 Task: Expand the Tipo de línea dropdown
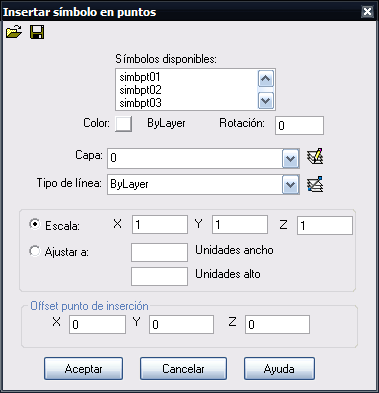coord(290,184)
